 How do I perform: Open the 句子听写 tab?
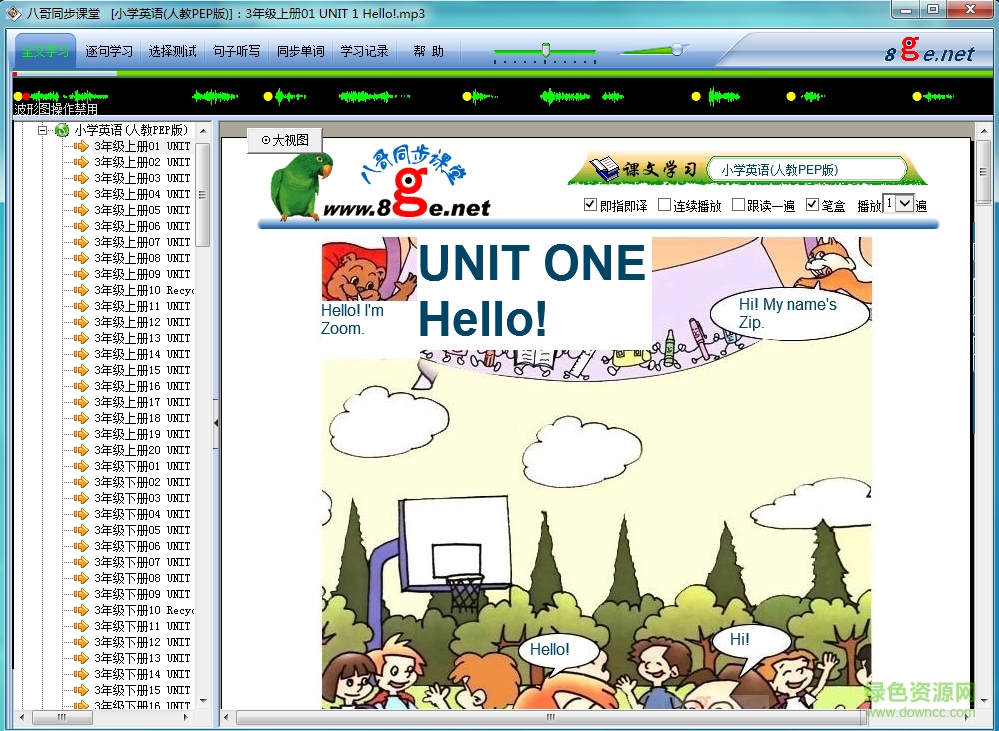(x=236, y=52)
